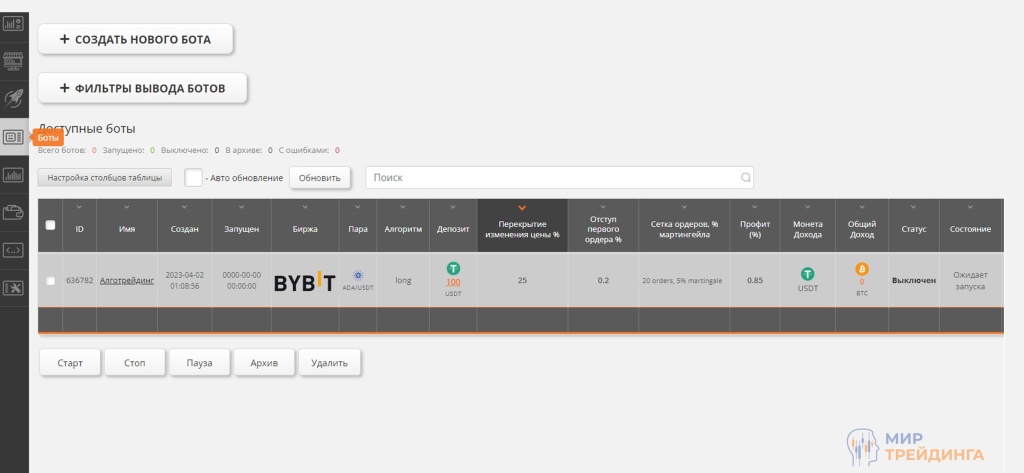Open the Алготрейдинг bot link
This screenshot has width=1024, height=473.
coord(127,281)
